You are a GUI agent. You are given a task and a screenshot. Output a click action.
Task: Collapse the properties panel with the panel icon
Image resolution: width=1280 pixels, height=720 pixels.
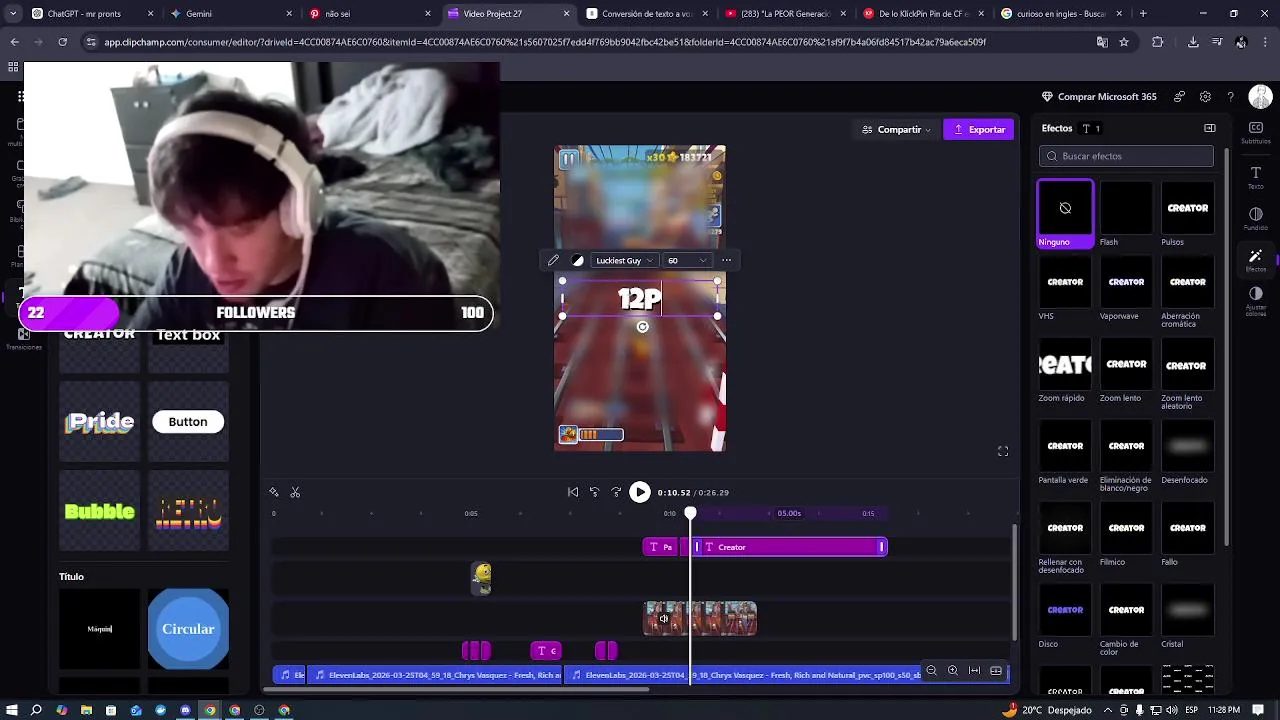tap(1210, 128)
